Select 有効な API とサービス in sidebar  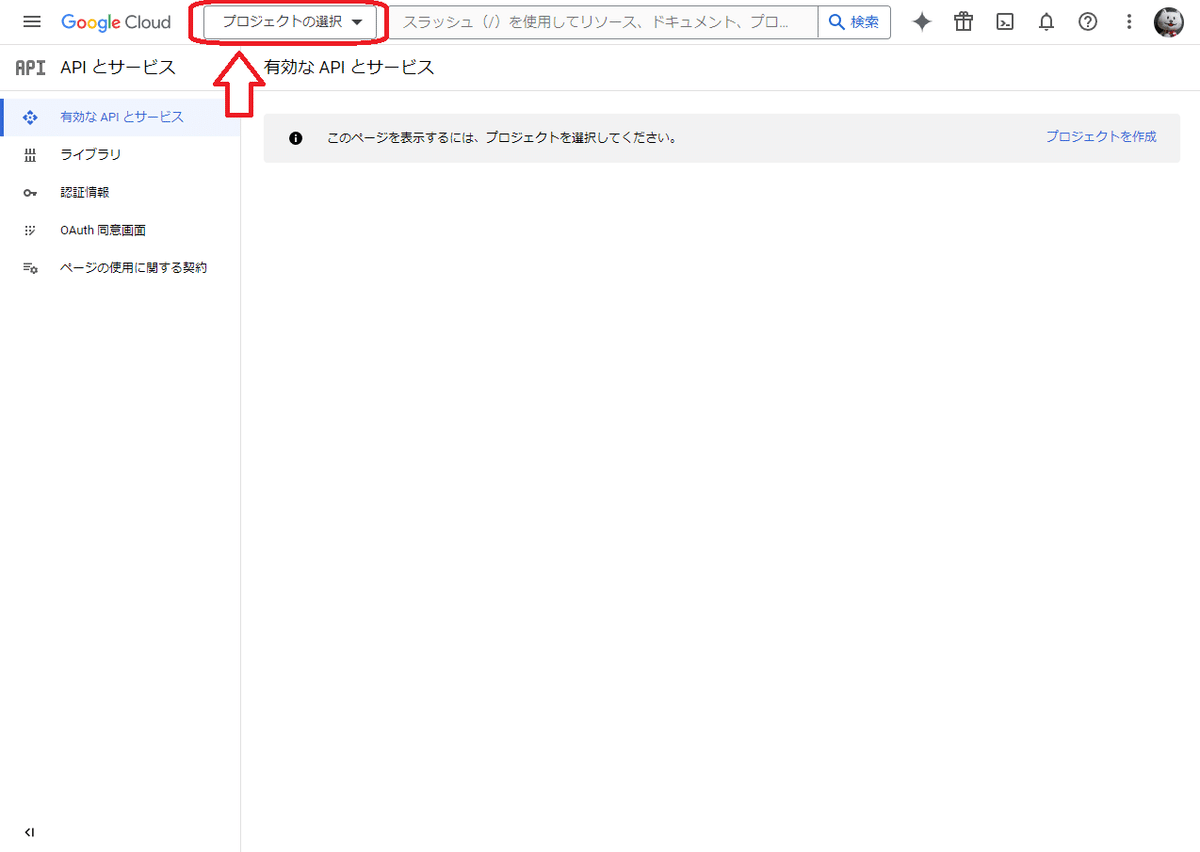(x=120, y=117)
